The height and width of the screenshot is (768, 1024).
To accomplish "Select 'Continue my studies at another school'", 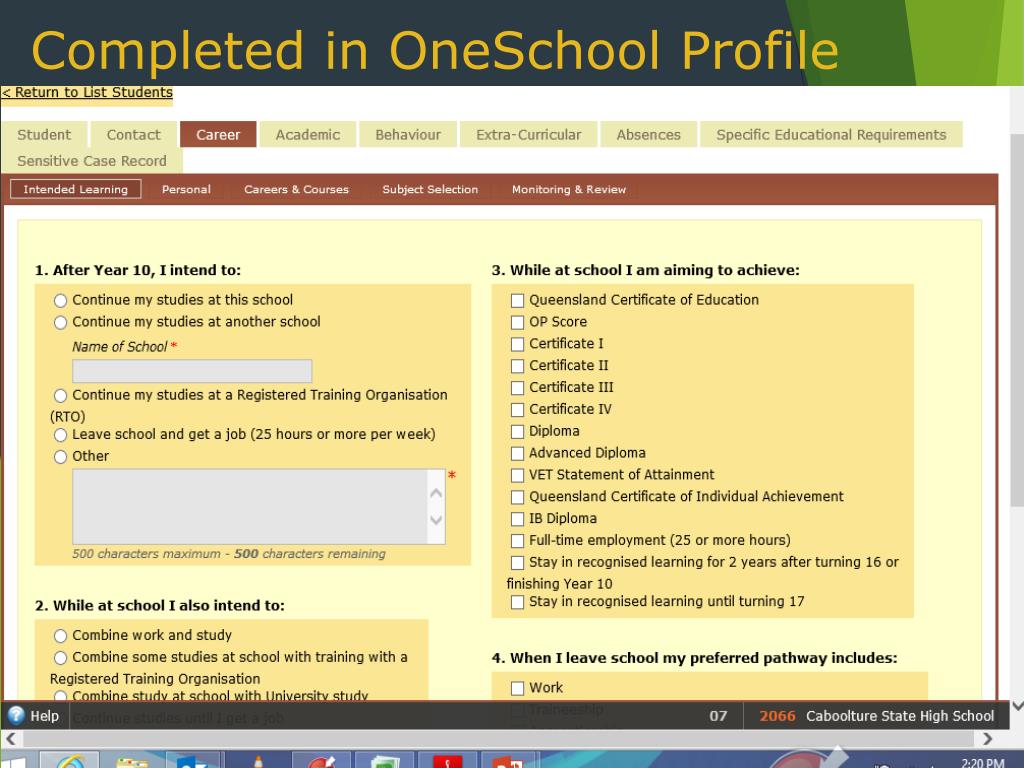I will tap(60, 322).
